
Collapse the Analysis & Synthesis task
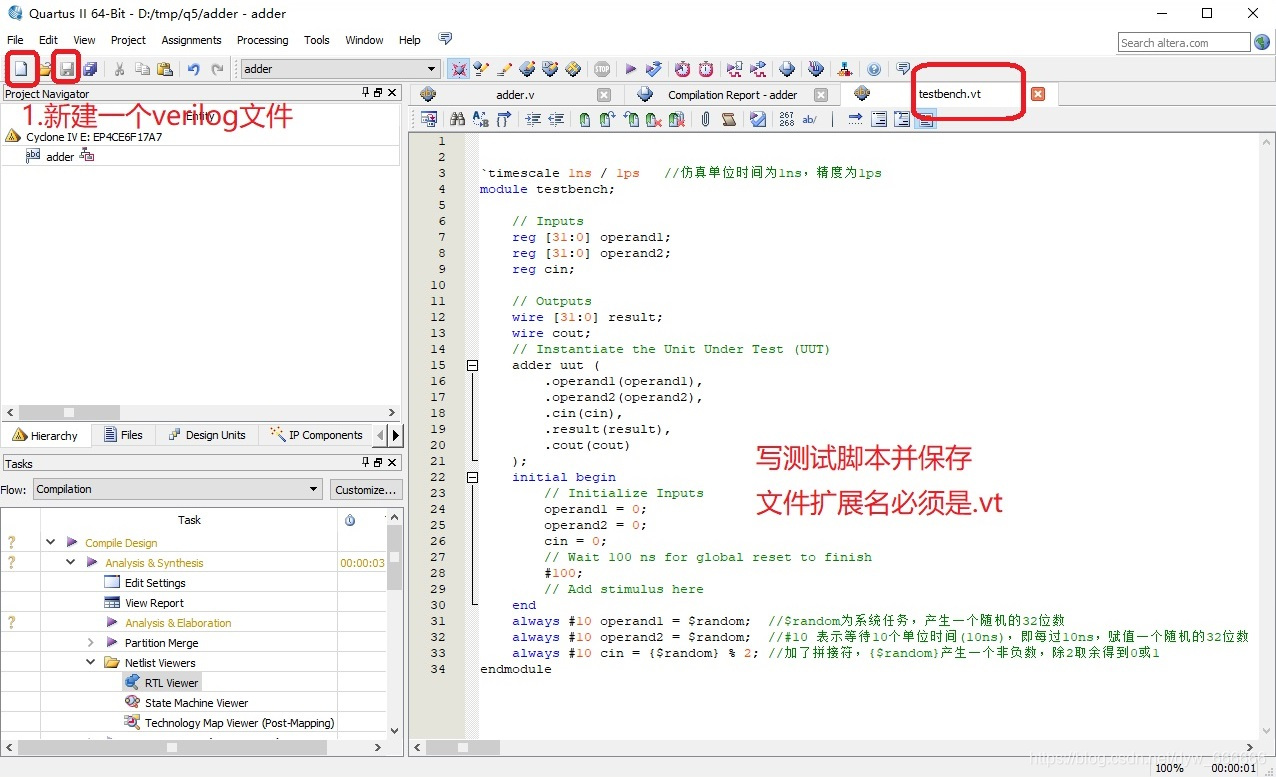point(70,562)
